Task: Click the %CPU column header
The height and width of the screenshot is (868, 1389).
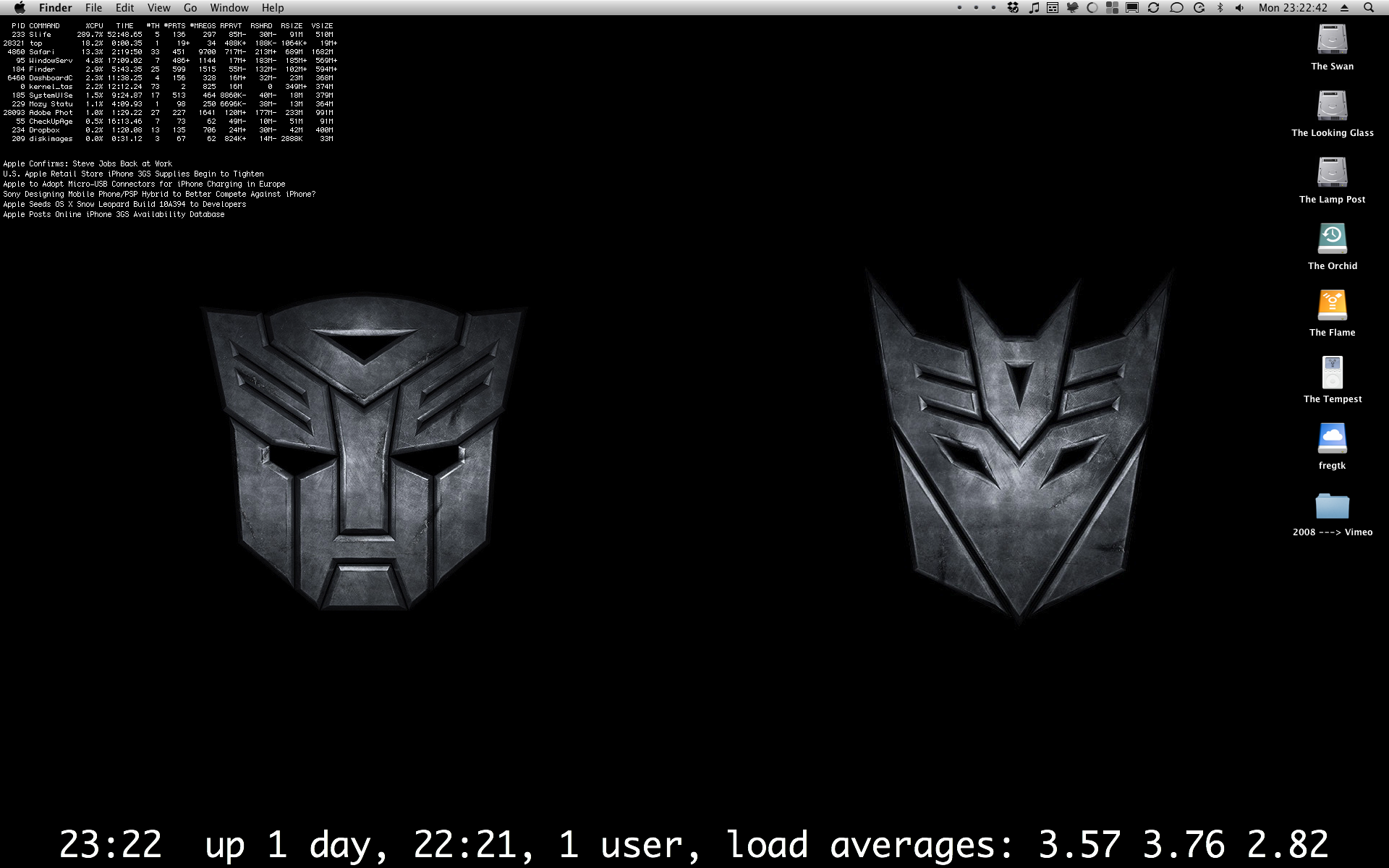Action: [94, 26]
